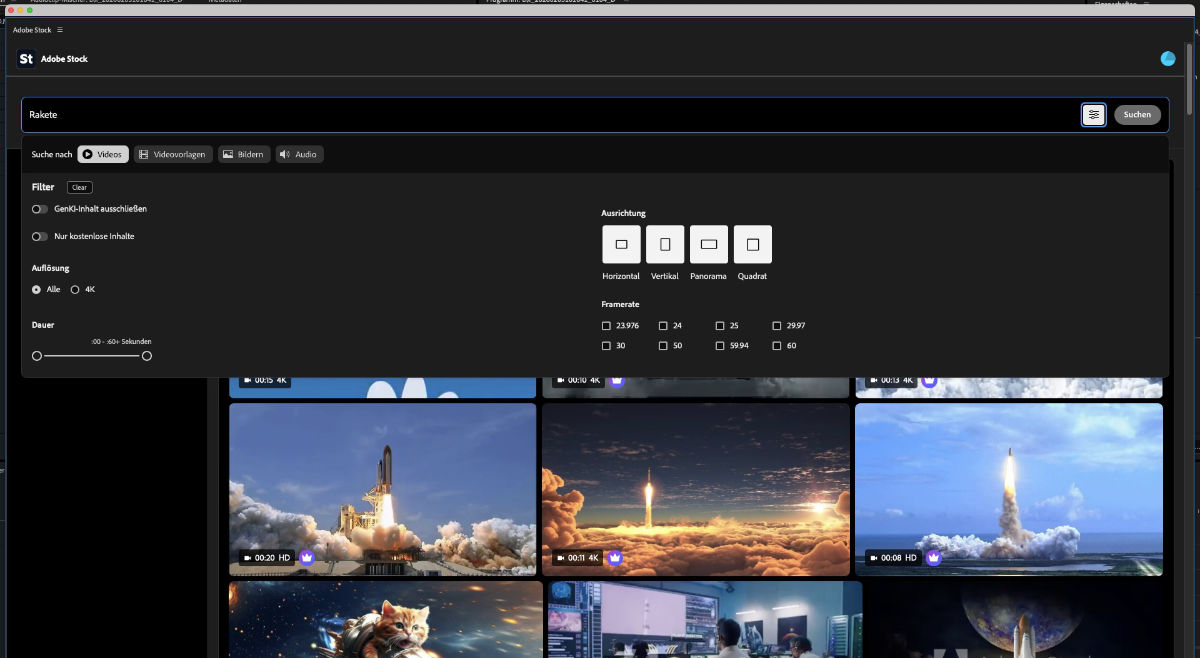
Task: Switch search type to Bildern
Action: pyautogui.click(x=244, y=154)
